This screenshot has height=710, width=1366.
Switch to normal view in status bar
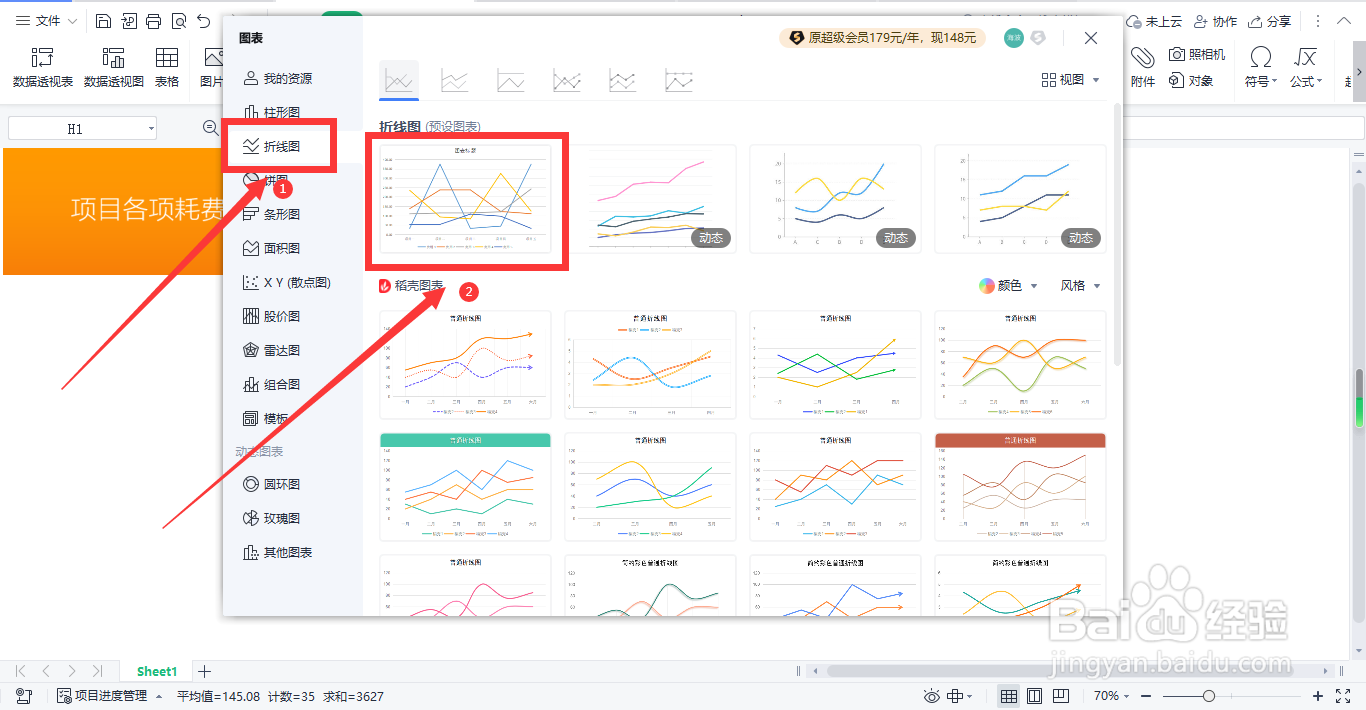click(1009, 696)
